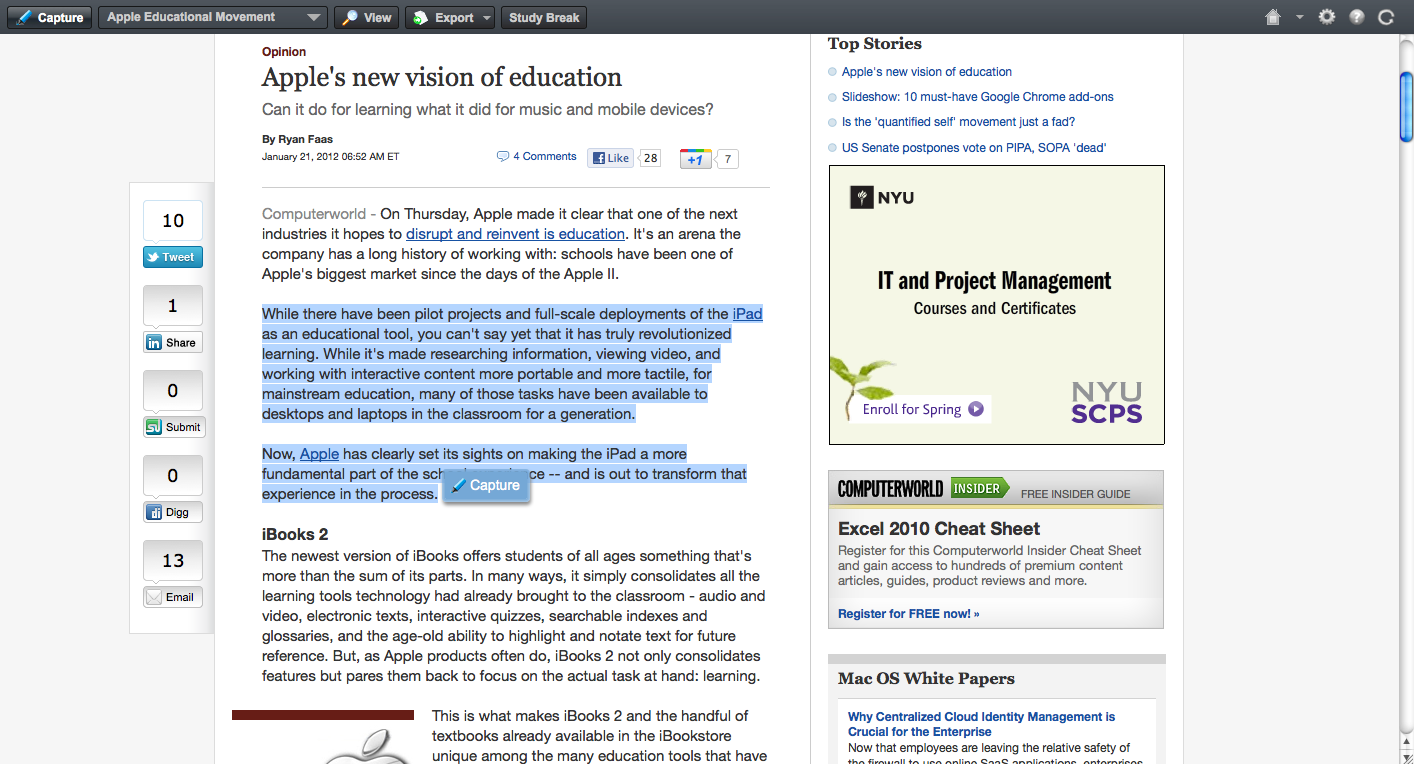Screen dimensions: 1414x764
Task: Click the 'Top Stories' heading
Action: [875, 44]
